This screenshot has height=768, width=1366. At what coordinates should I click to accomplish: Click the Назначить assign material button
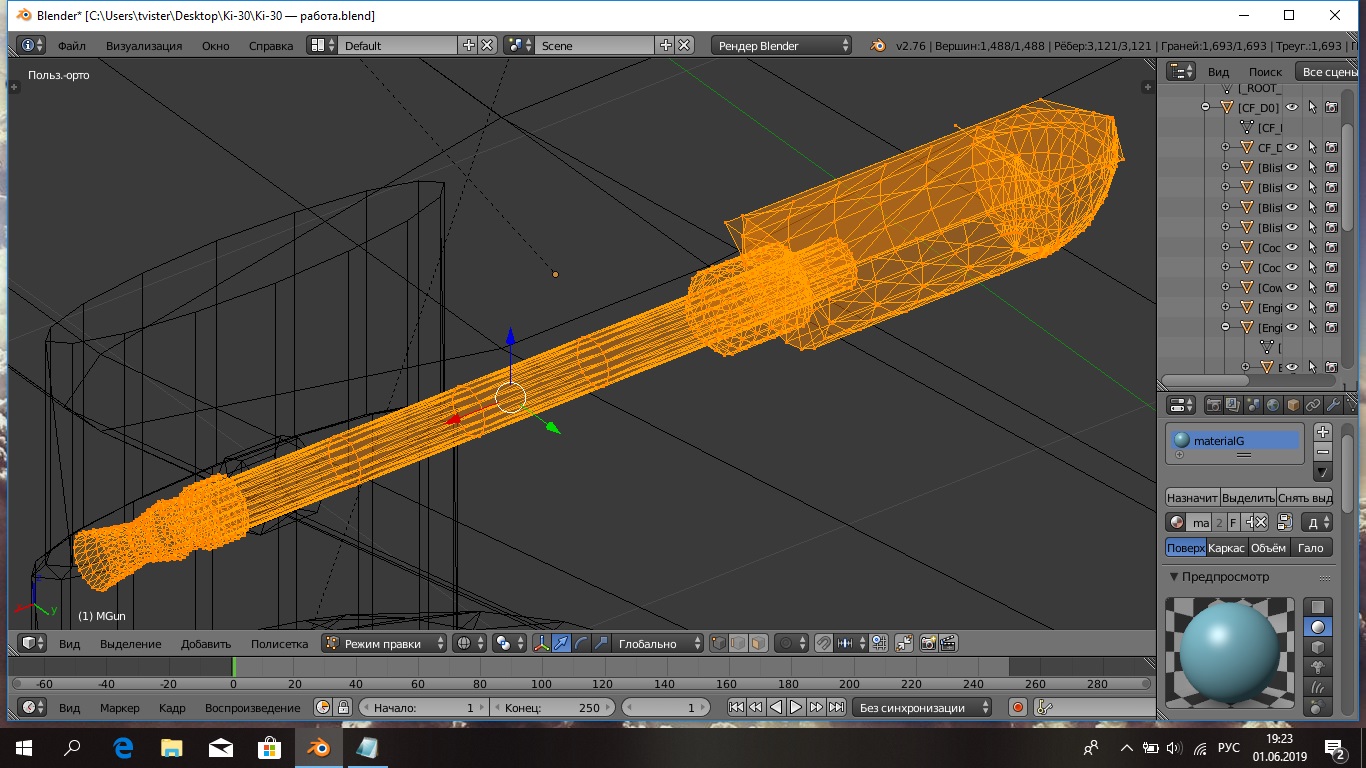1192,497
